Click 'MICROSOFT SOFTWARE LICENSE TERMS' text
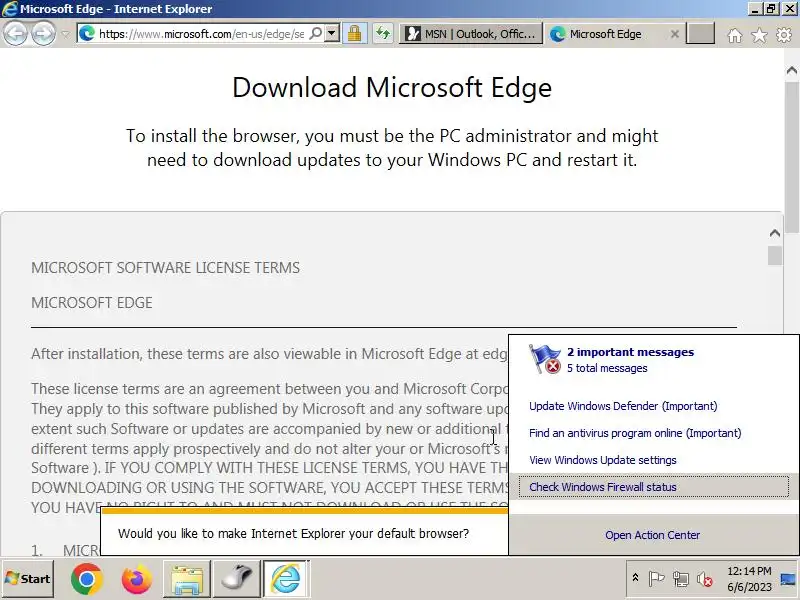800x600 pixels. click(165, 267)
